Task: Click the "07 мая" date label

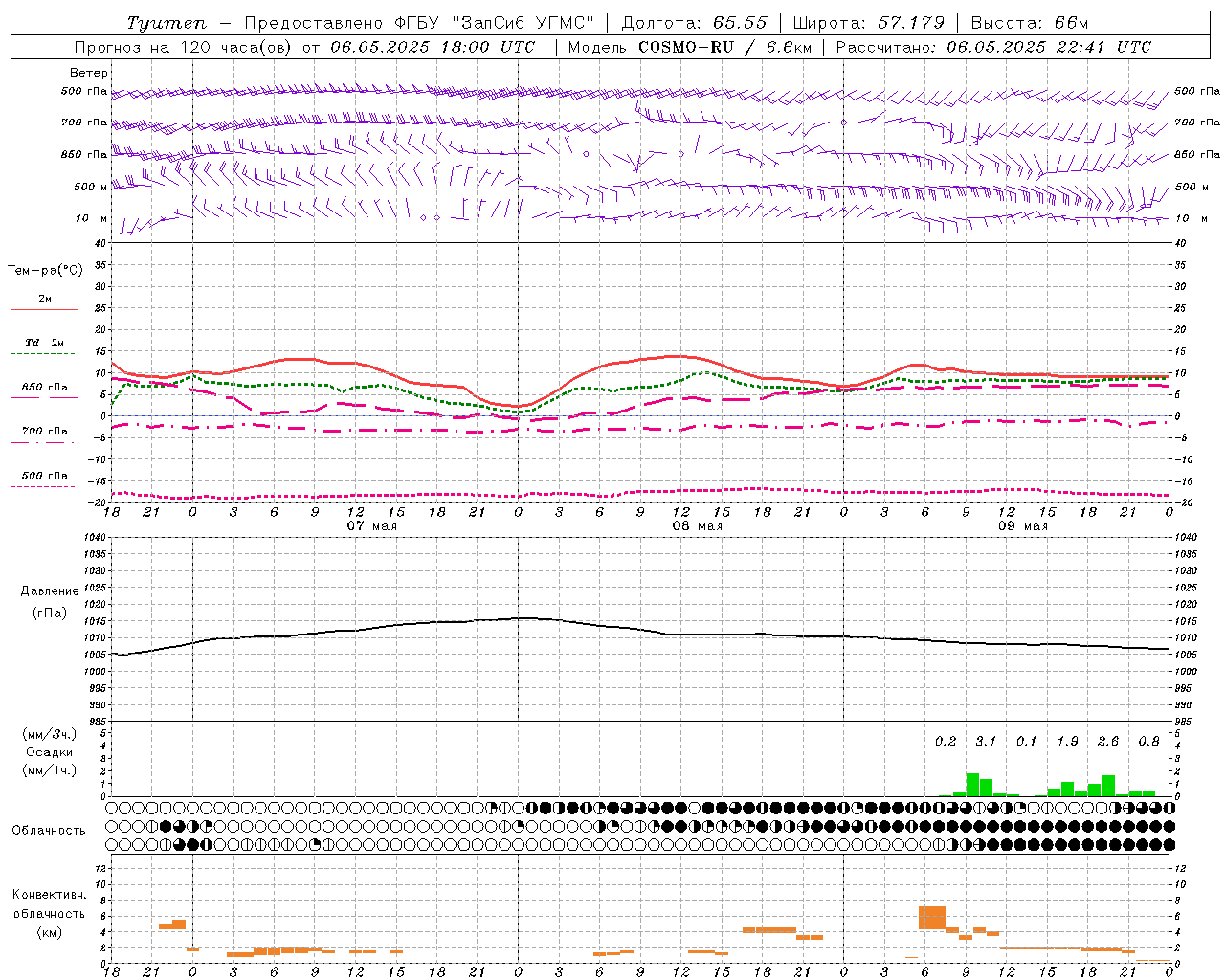Action: (x=371, y=526)
